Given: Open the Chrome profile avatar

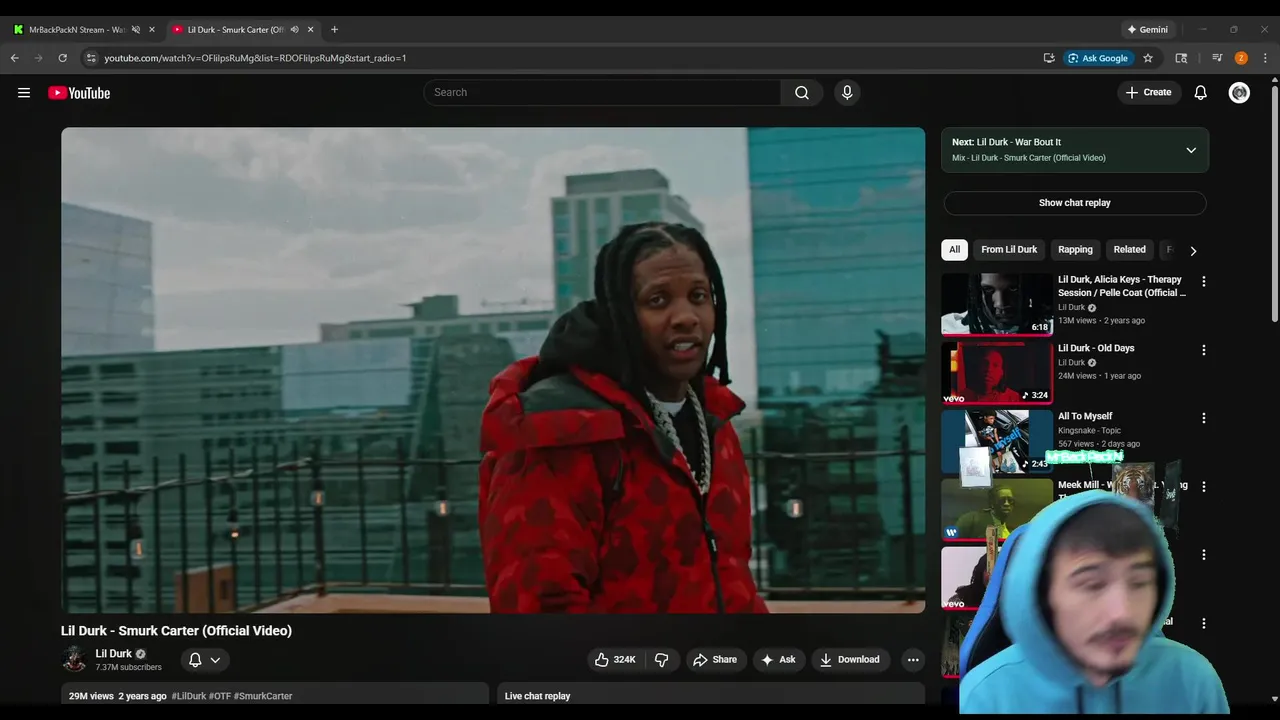Looking at the screenshot, I should [x=1241, y=58].
